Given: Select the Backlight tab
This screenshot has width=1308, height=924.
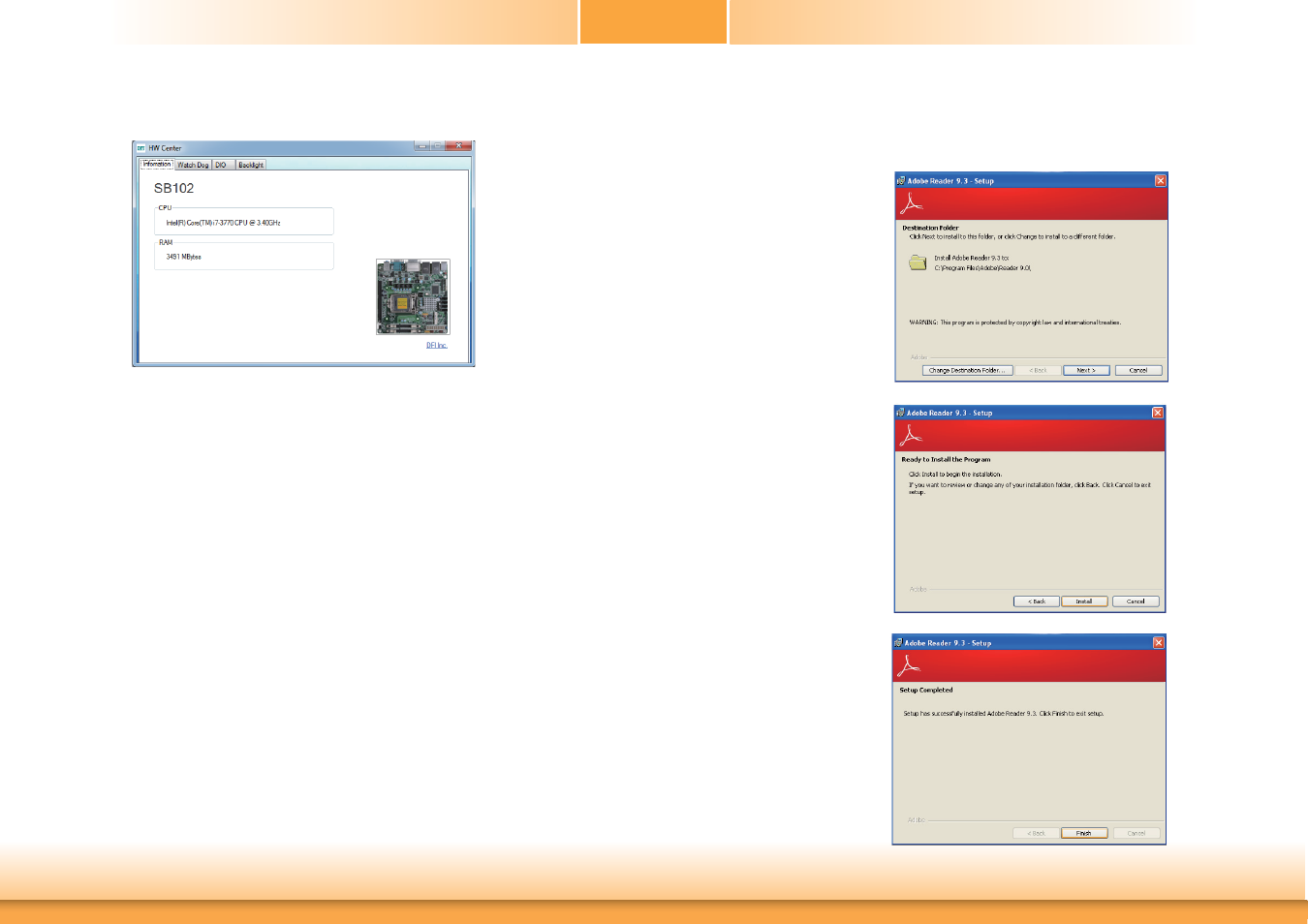Looking at the screenshot, I should [x=251, y=165].
